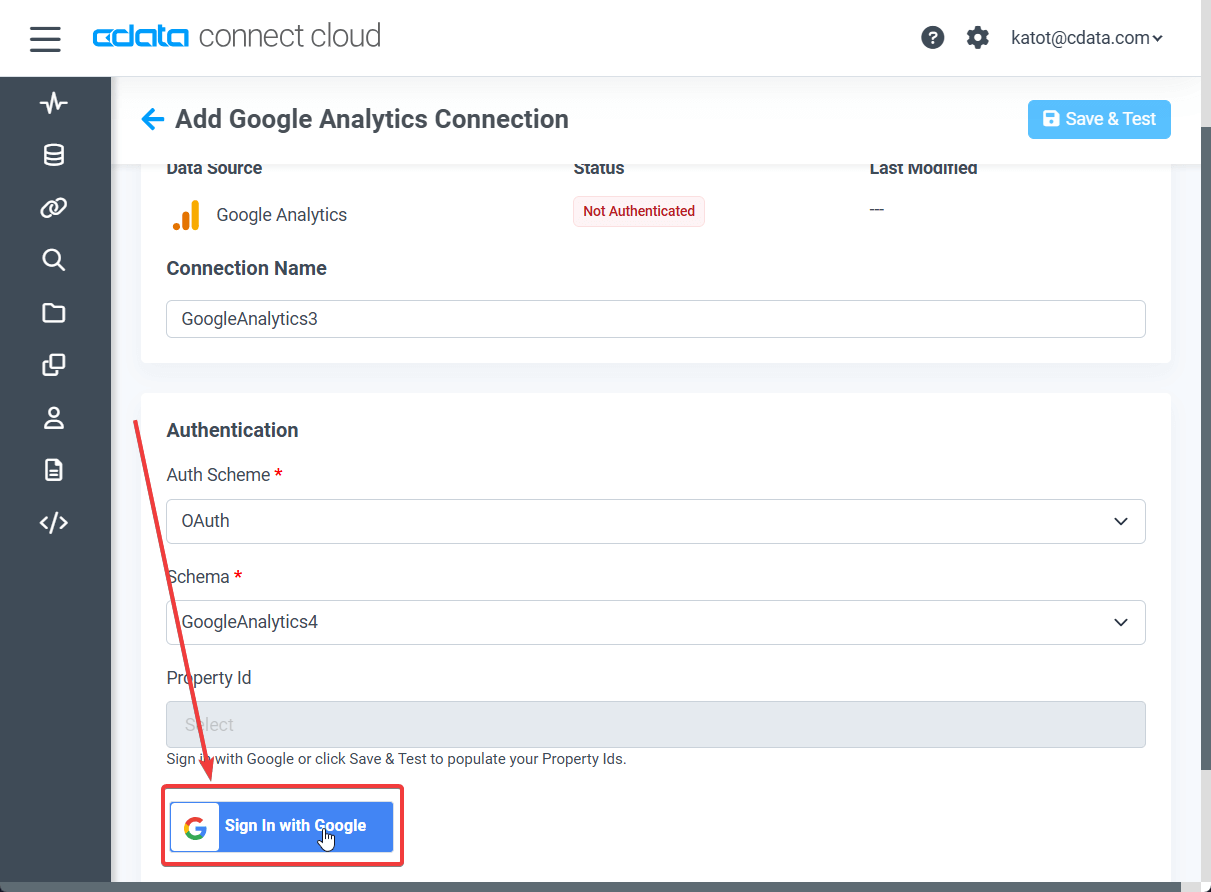Viewport: 1211px width, 892px height.
Task: Open the folder icon in sidebar
Action: pos(54,313)
